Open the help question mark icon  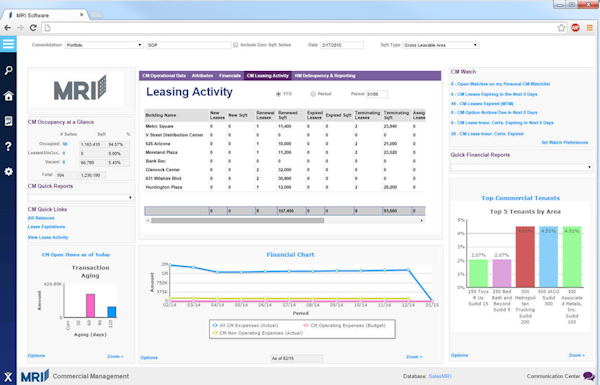tap(8, 146)
